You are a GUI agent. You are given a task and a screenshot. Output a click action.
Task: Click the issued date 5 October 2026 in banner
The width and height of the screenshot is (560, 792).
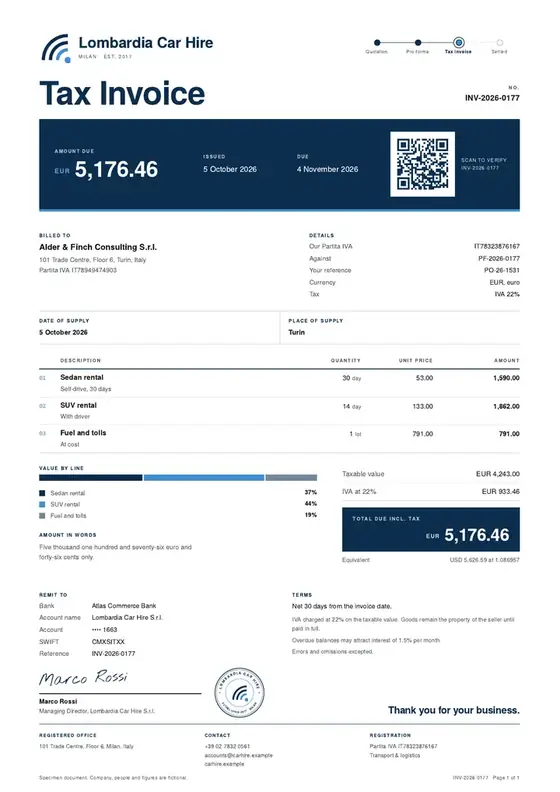click(x=230, y=169)
